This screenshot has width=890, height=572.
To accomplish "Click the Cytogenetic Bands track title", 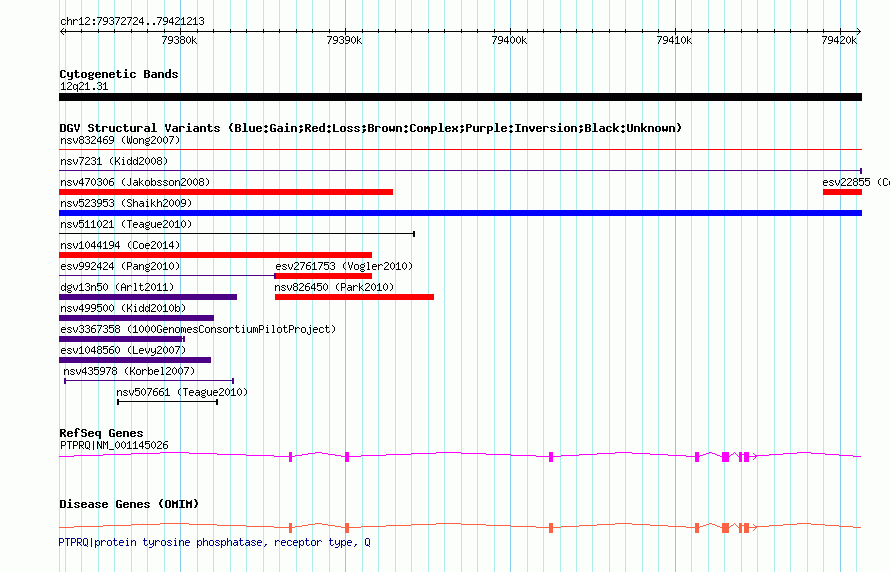I will click(119, 74).
